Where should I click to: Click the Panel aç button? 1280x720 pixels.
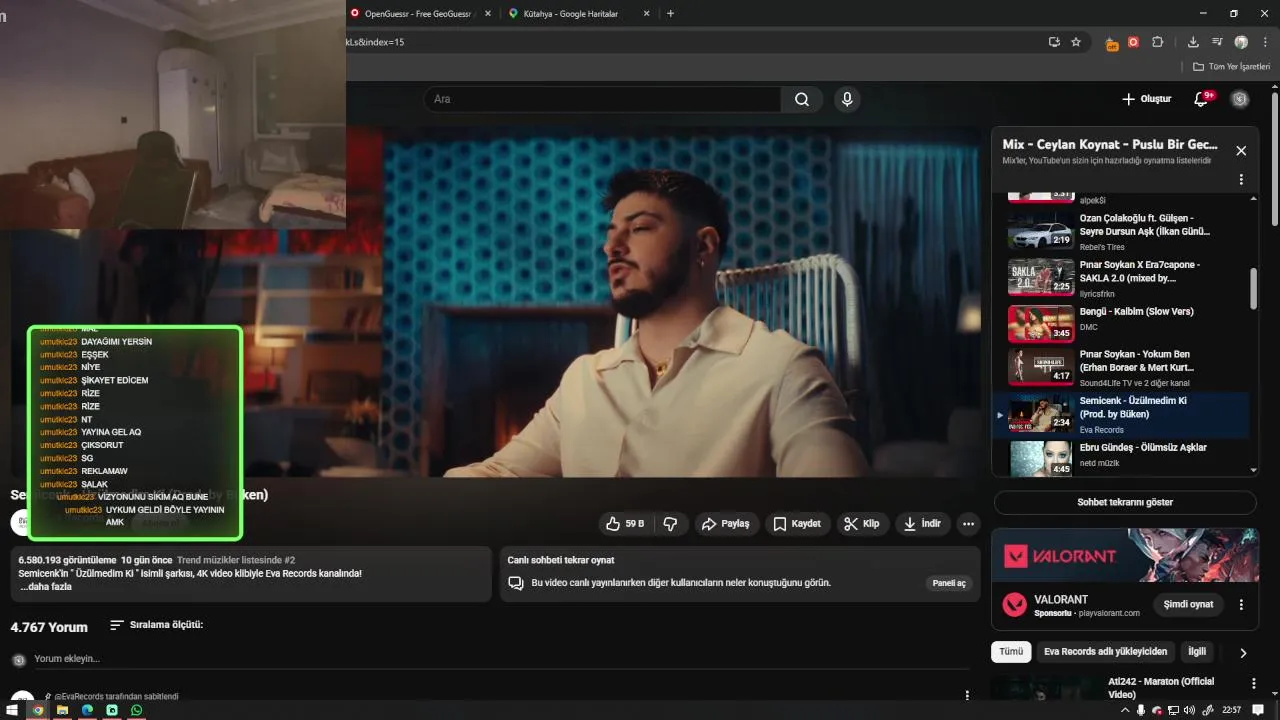[949, 583]
